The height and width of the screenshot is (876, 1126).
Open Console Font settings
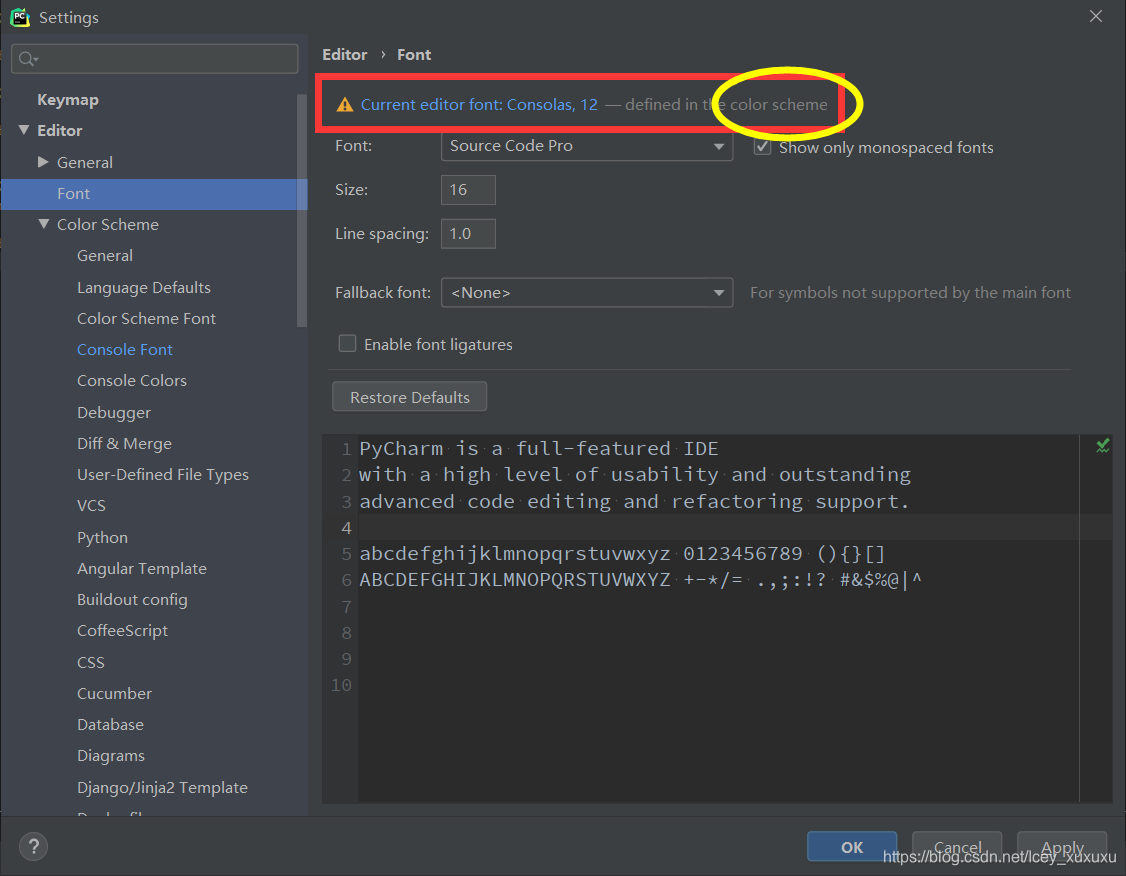(x=125, y=350)
